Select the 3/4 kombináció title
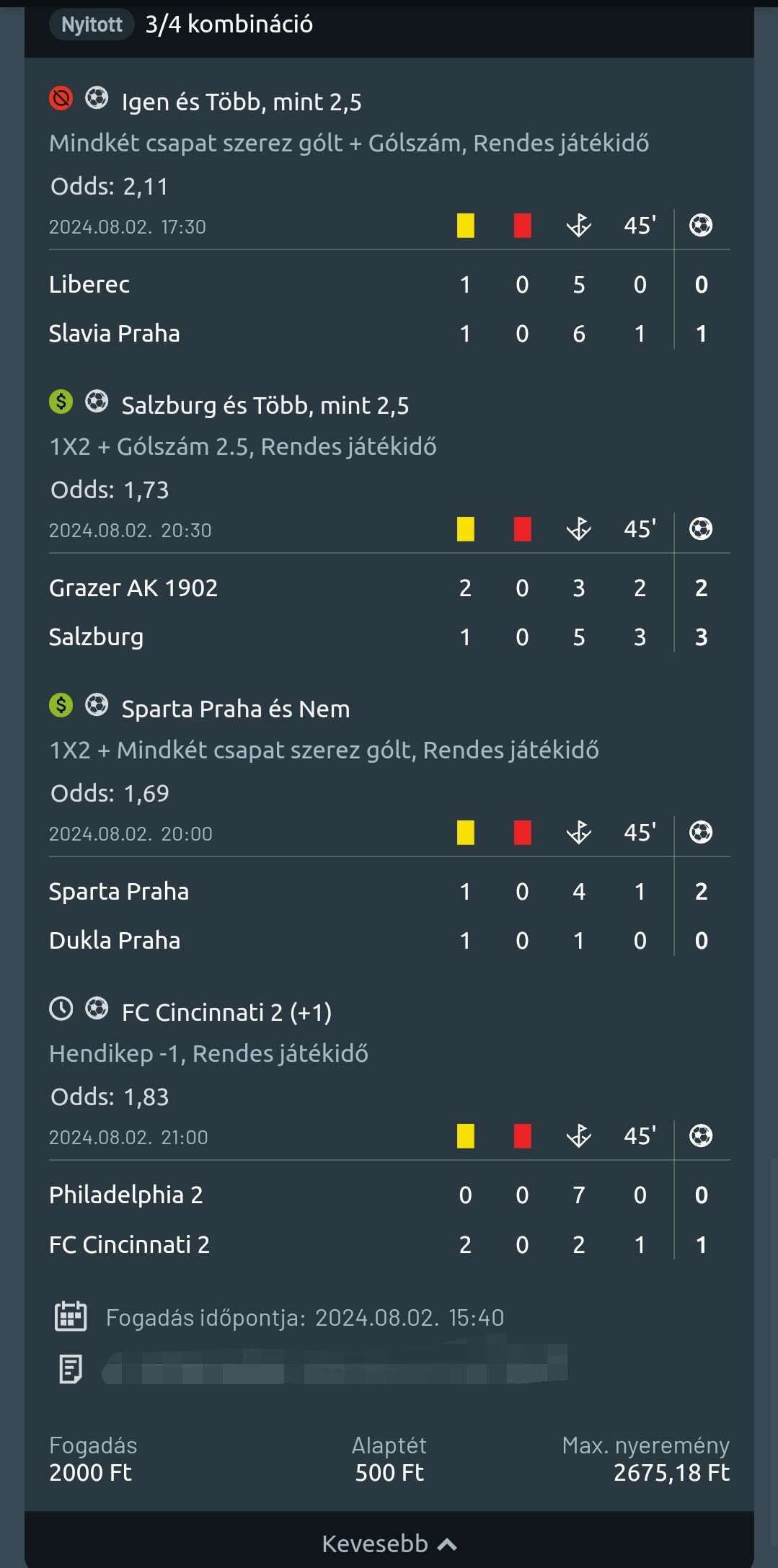Image resolution: width=778 pixels, height=1568 pixels. tap(229, 25)
